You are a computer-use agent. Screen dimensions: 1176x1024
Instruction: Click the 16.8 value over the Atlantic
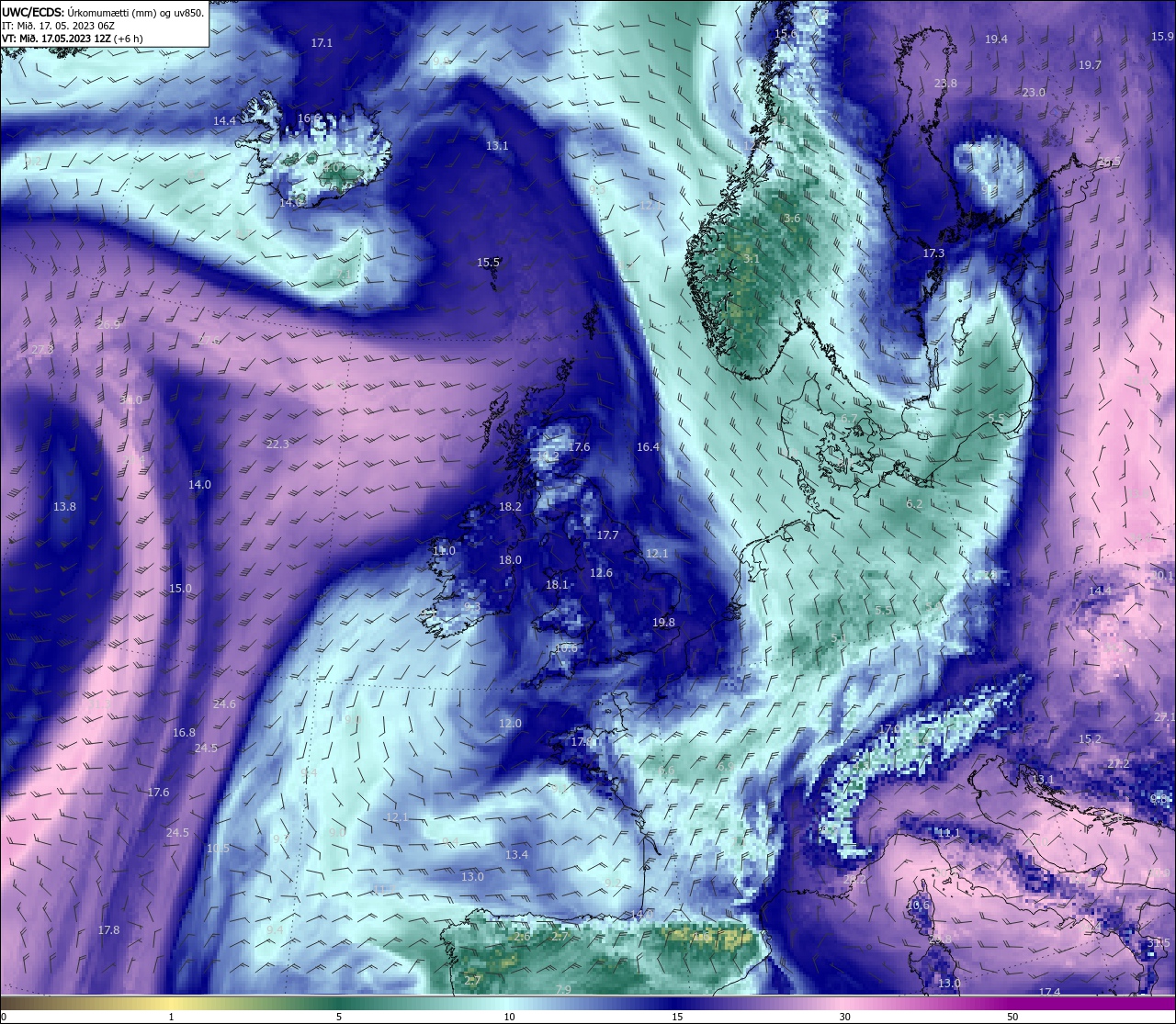point(184,733)
